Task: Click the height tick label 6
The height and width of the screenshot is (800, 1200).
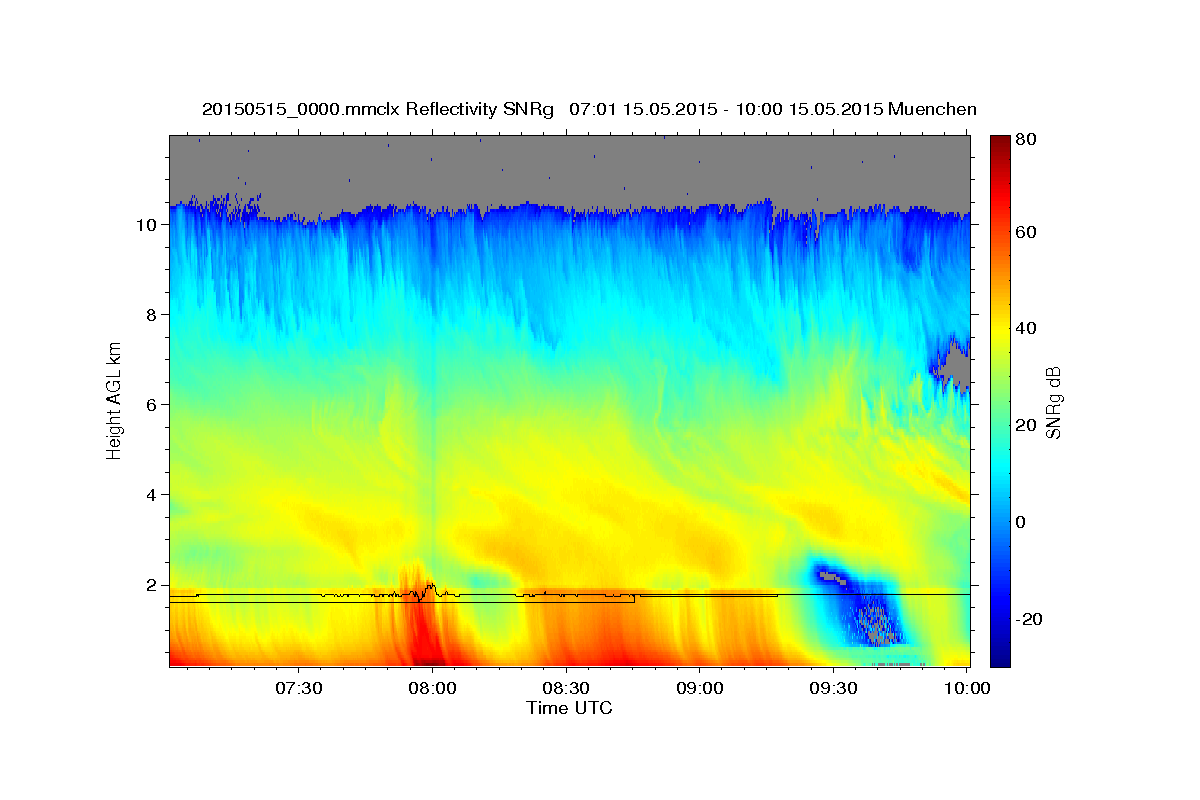Action: [153, 405]
